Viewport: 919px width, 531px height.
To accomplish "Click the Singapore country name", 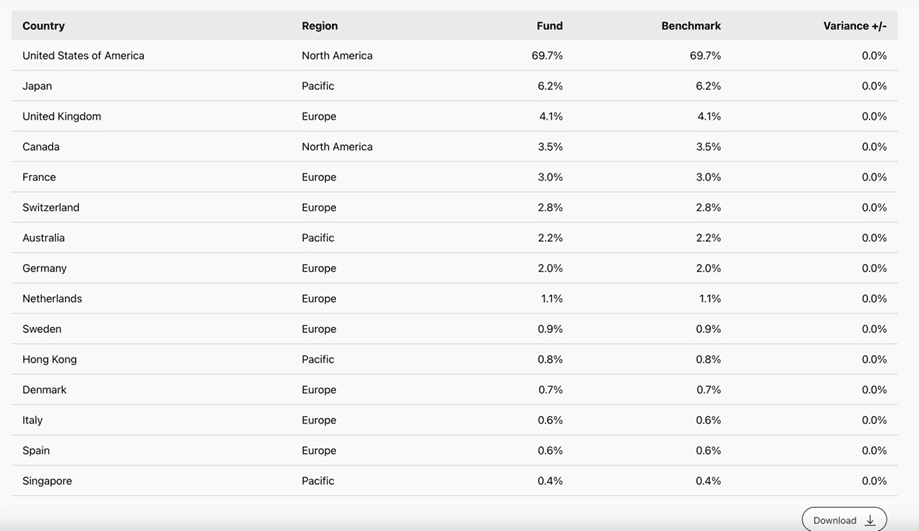I will [x=47, y=481].
